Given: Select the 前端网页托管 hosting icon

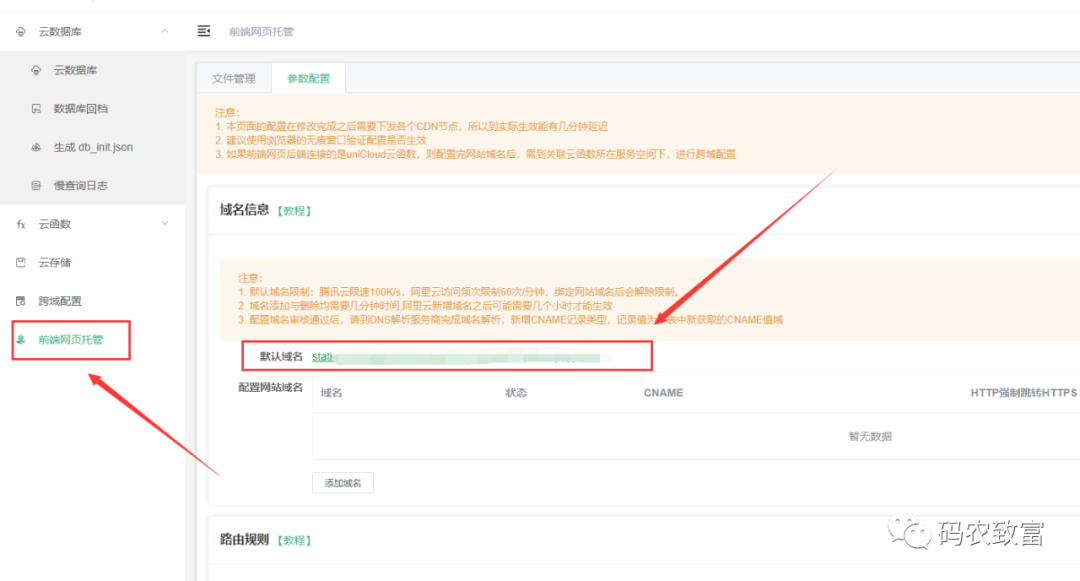Looking at the screenshot, I should pyautogui.click(x=23, y=339).
